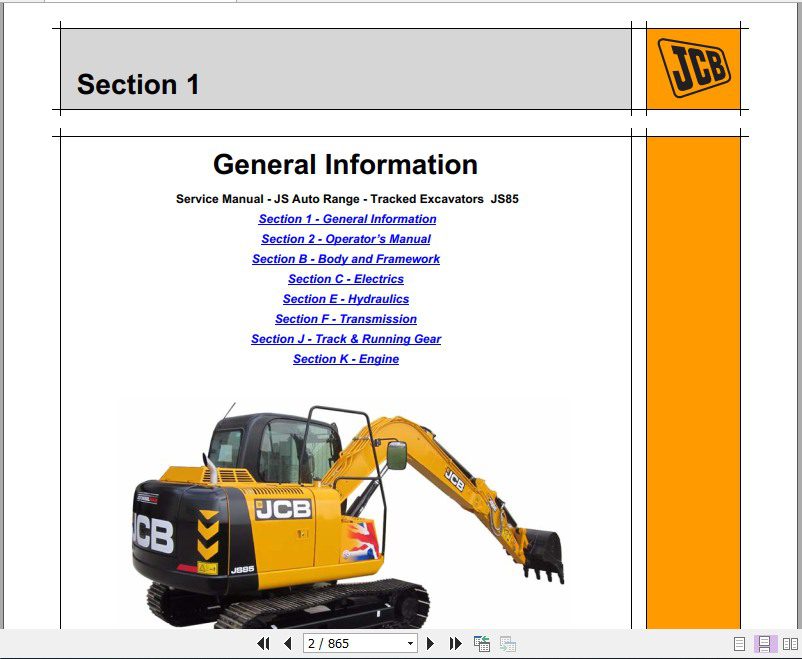Click the JS85 excavator image
The width and height of the screenshot is (802, 659).
(348, 516)
